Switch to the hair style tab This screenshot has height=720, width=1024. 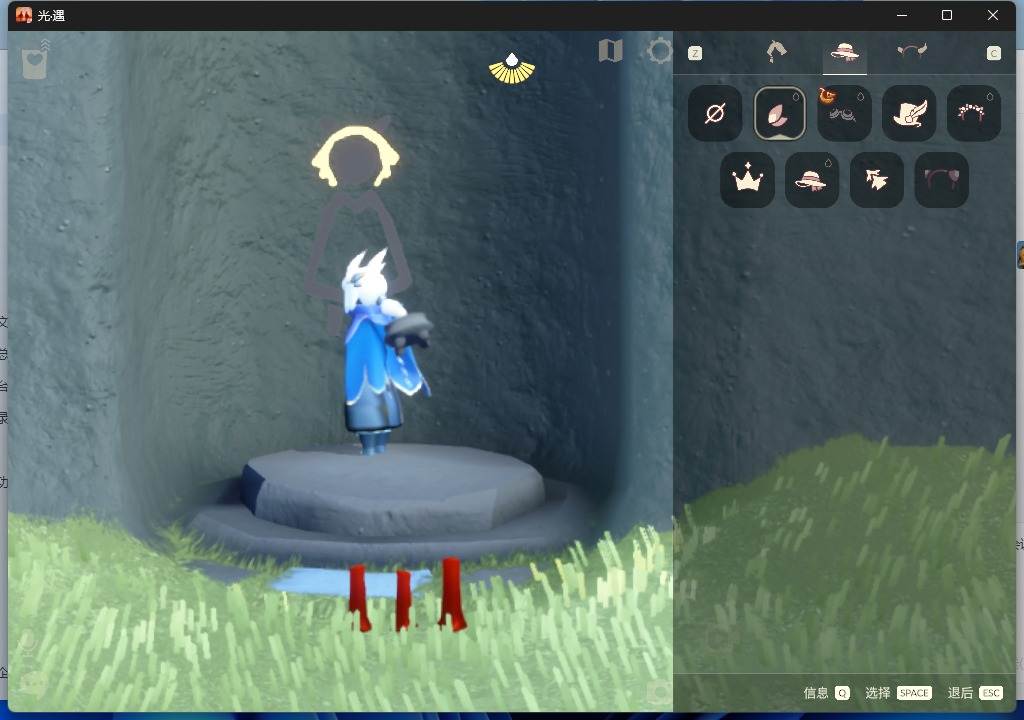pos(776,52)
